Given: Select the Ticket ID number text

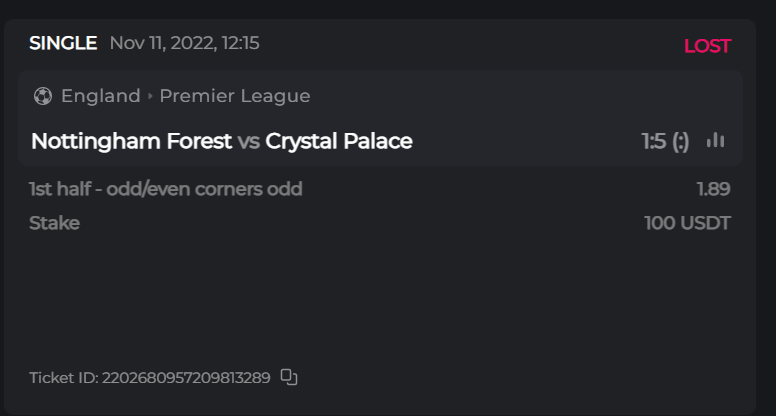Looking at the screenshot, I should [186, 378].
